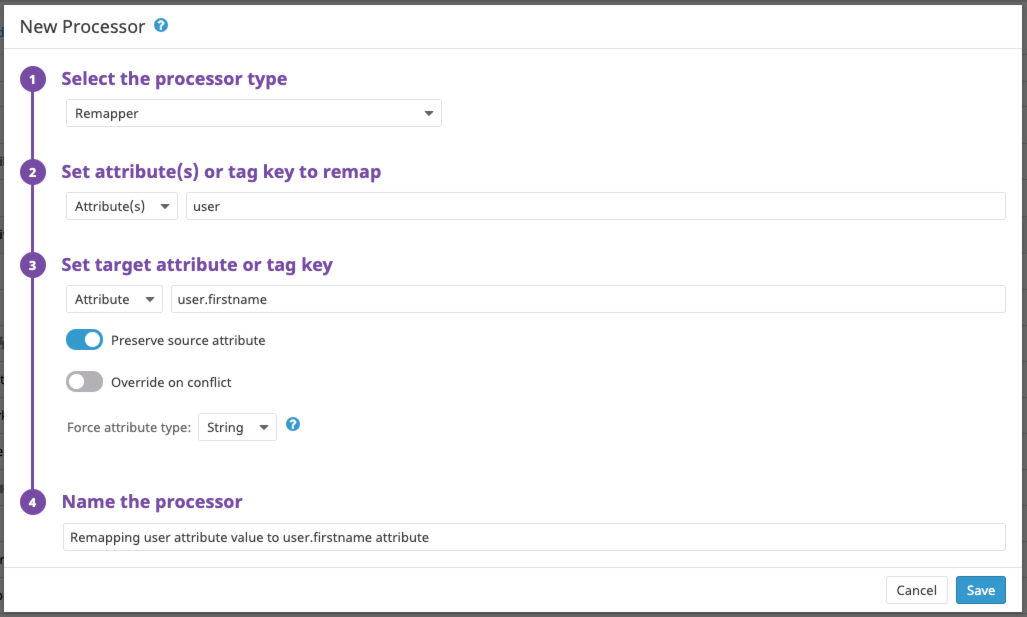Open the Attribute(s) source type dropdown

(122, 206)
